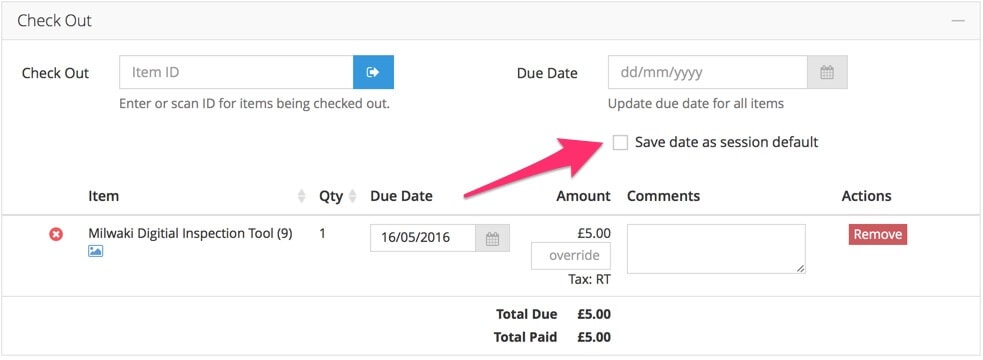Click the amount override field
Image resolution: width=983 pixels, height=360 pixels.
click(570, 255)
